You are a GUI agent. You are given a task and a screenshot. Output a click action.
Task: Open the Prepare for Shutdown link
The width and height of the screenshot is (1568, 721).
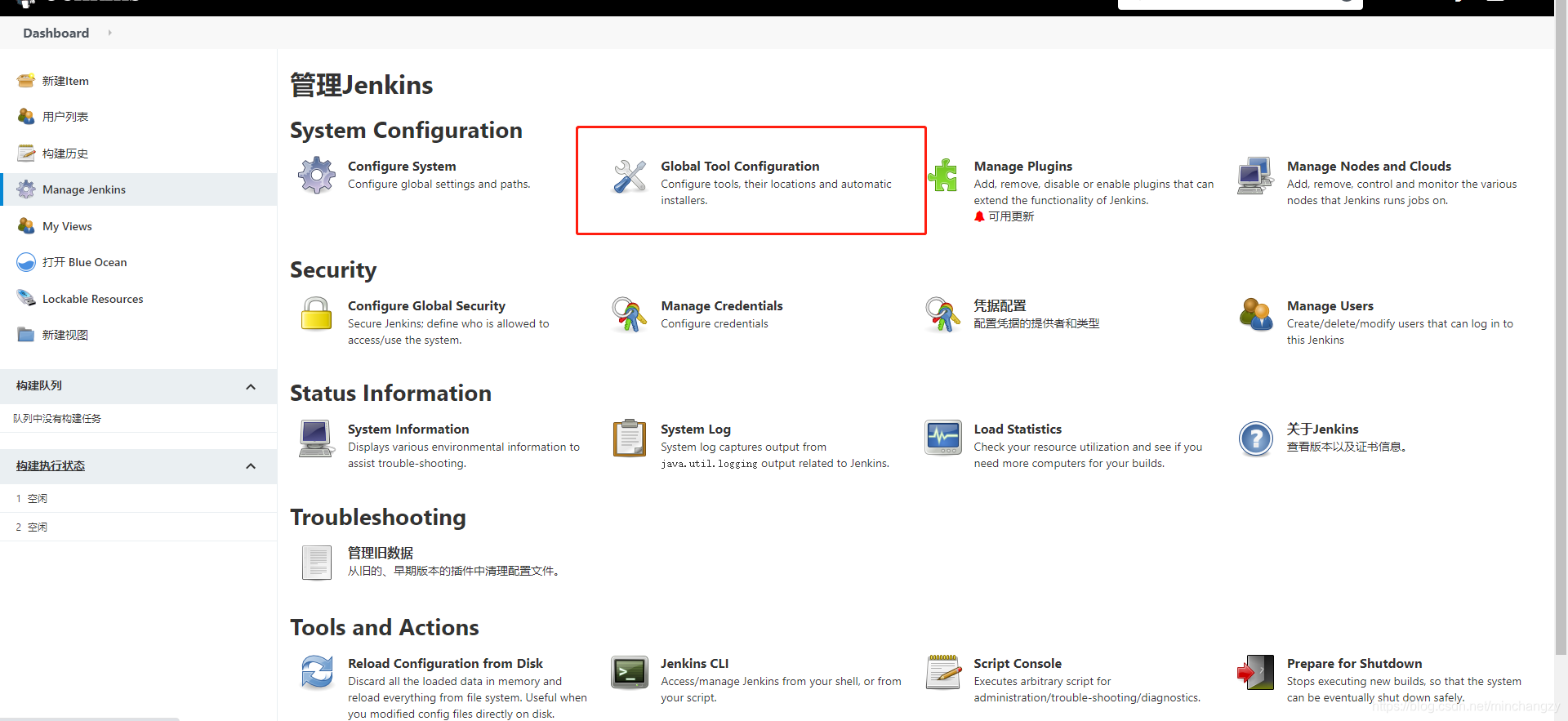pos(1355,663)
